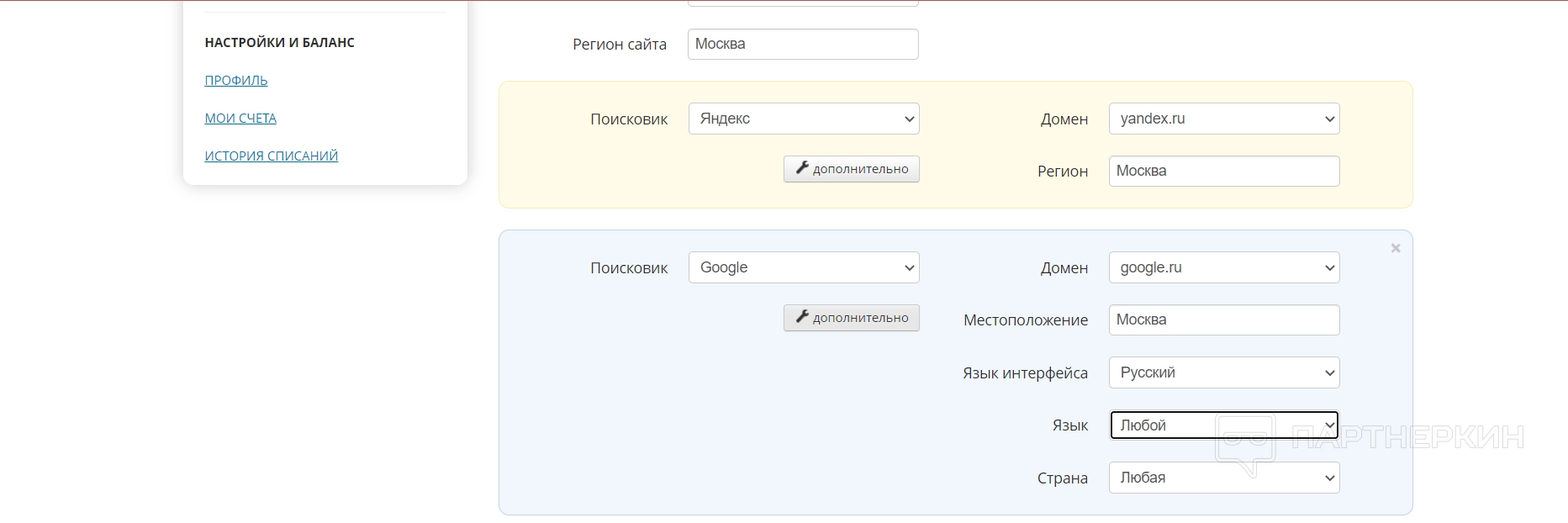Go to МОИ СЧЕТА
The width and height of the screenshot is (1568, 523).
[x=240, y=119]
